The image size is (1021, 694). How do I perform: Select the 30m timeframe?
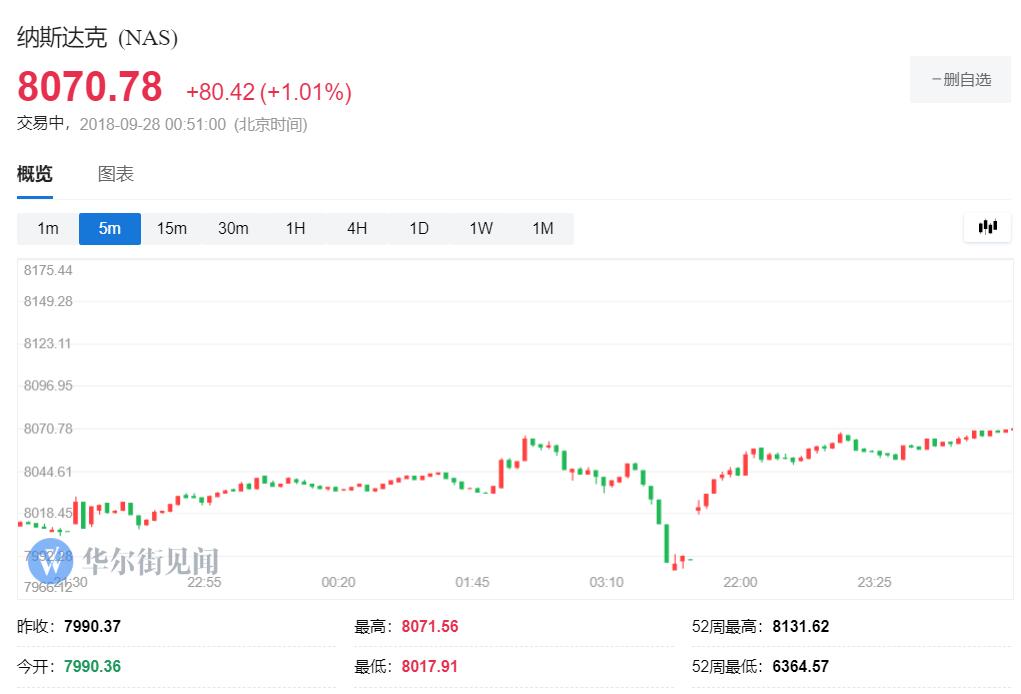tap(233, 229)
